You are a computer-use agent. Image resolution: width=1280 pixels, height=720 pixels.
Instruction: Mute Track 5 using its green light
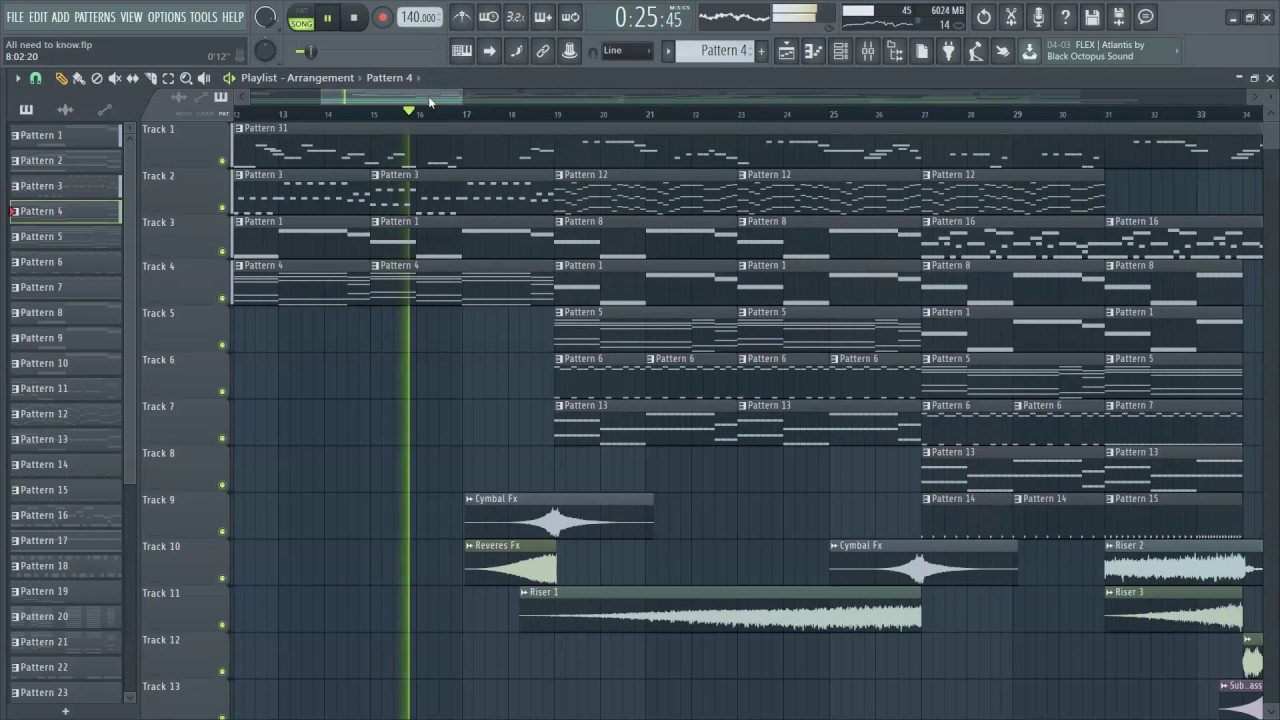tap(222, 345)
